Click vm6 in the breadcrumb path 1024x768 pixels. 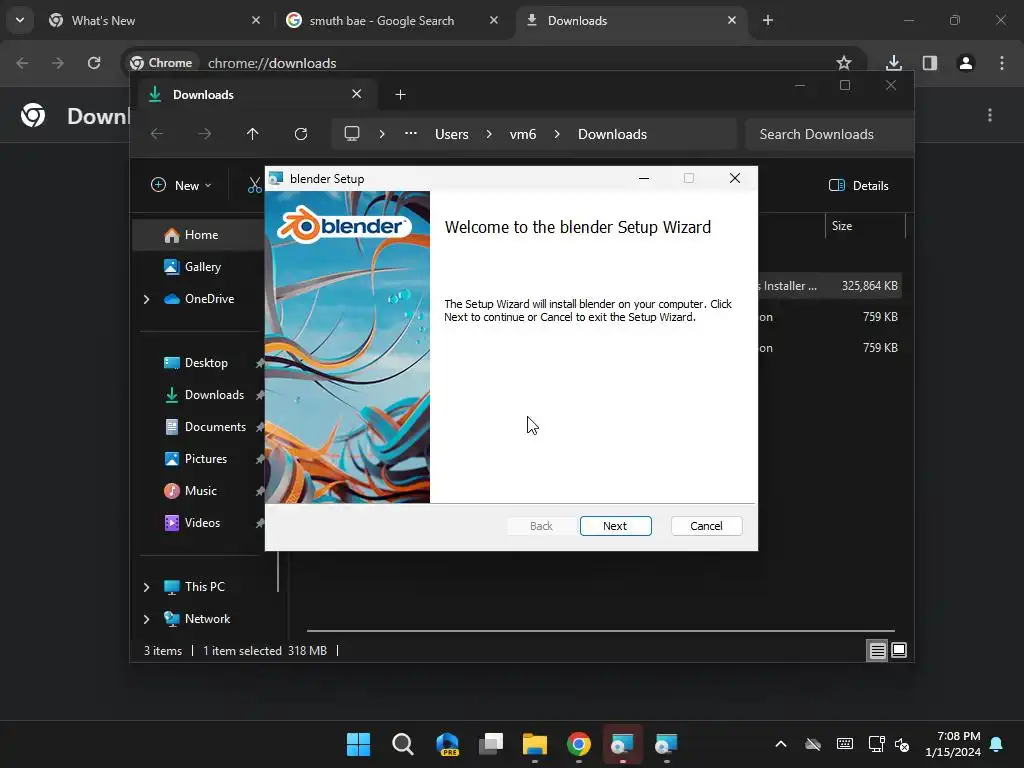tap(522, 134)
